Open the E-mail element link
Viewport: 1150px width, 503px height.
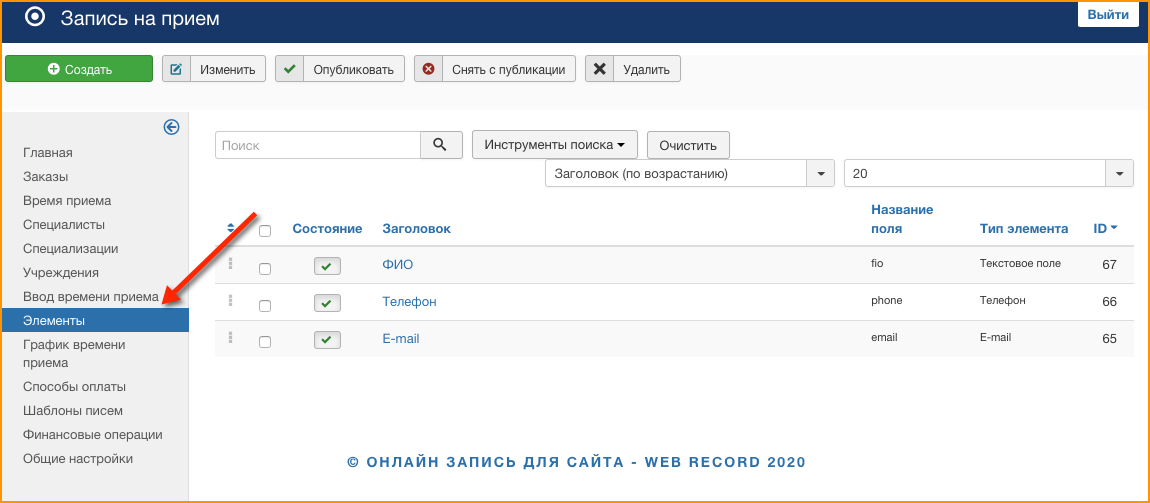coord(400,338)
